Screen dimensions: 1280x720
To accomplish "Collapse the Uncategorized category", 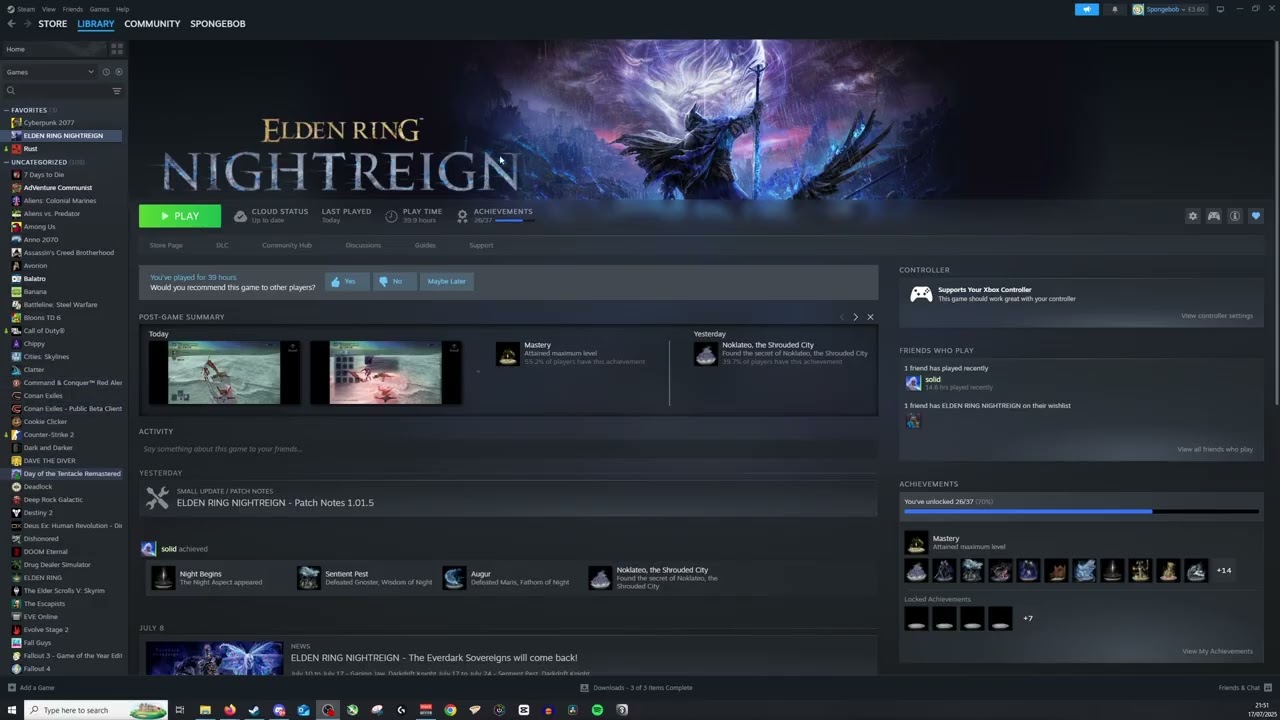I will point(6,162).
